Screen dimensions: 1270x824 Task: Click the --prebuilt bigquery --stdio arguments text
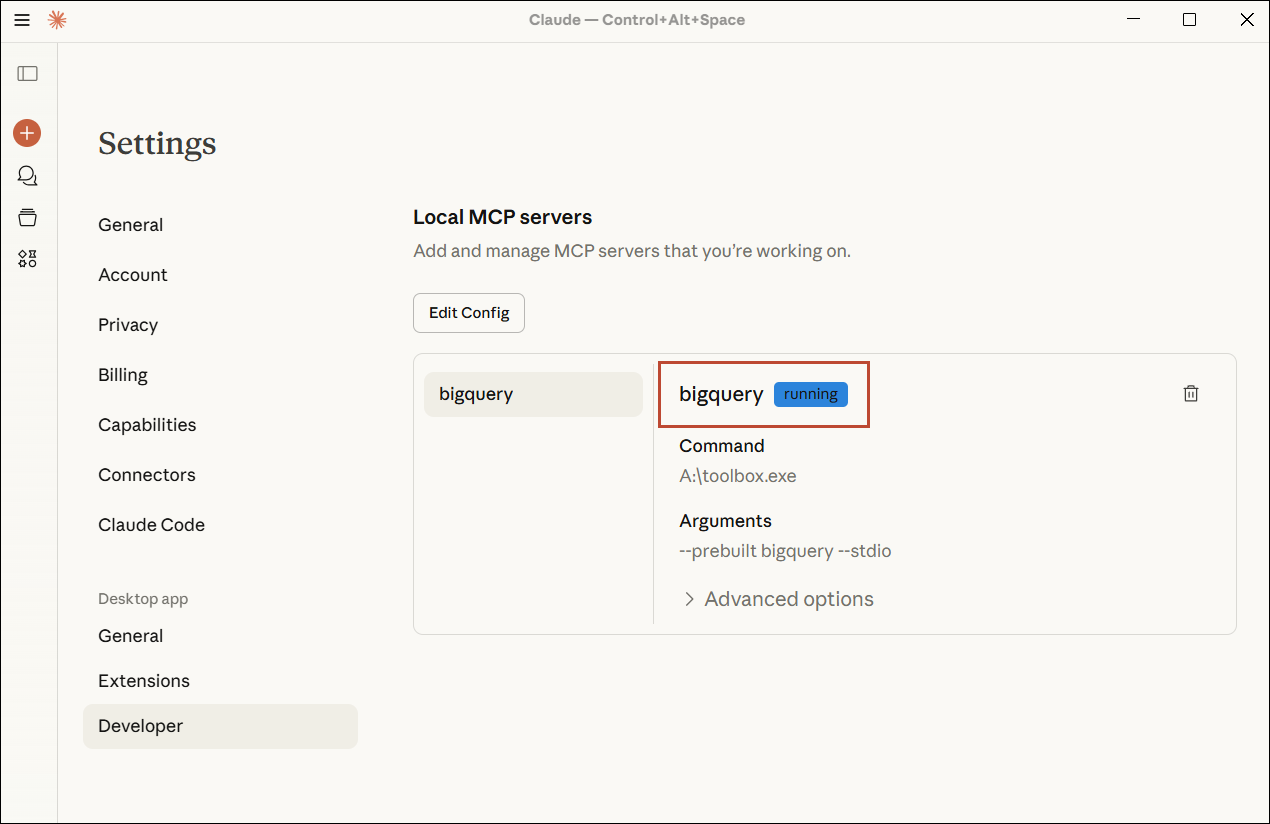coord(785,551)
